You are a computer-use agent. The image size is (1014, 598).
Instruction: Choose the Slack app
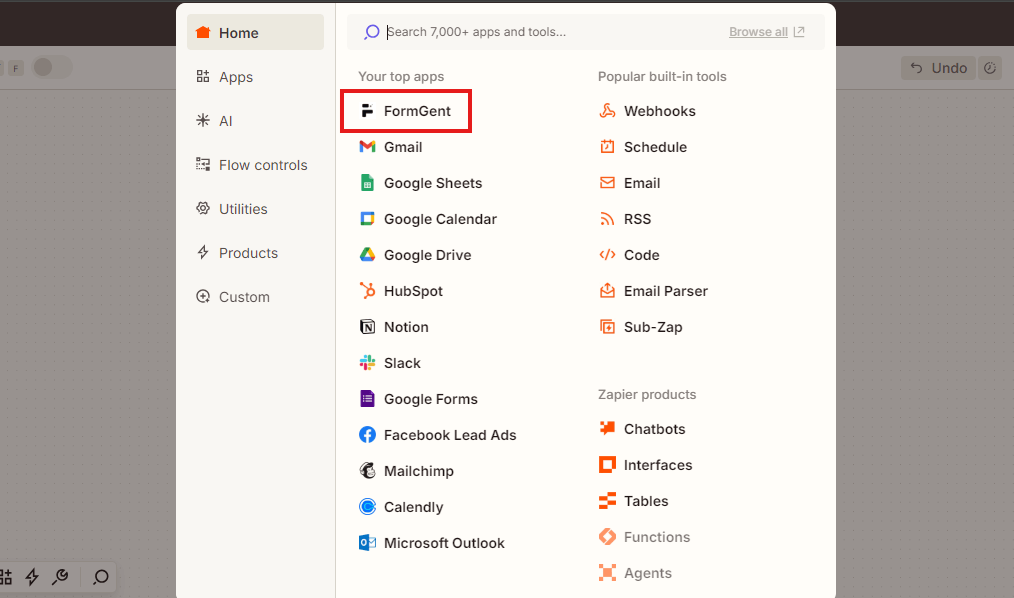coord(389,363)
